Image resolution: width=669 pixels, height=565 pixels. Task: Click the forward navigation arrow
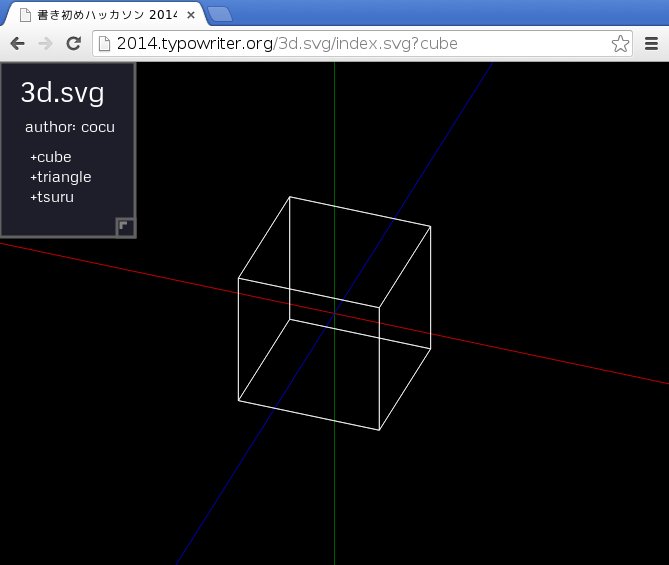pyautogui.click(x=45, y=43)
